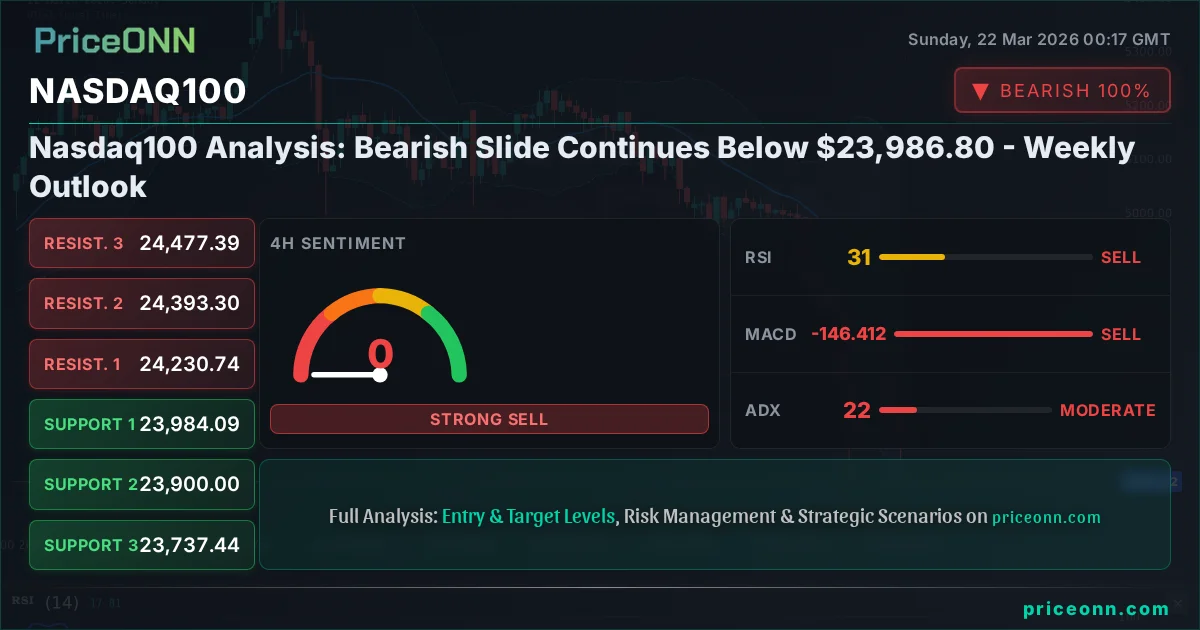Image resolution: width=1200 pixels, height=630 pixels.
Task: Toggle the BEARISH 100% status badge
Action: [x=1062, y=90]
